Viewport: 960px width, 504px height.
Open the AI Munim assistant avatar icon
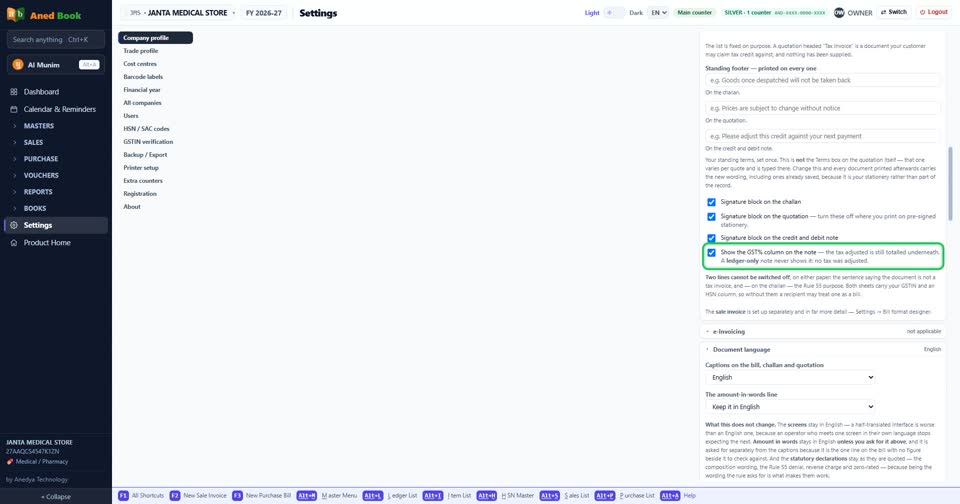coord(18,64)
